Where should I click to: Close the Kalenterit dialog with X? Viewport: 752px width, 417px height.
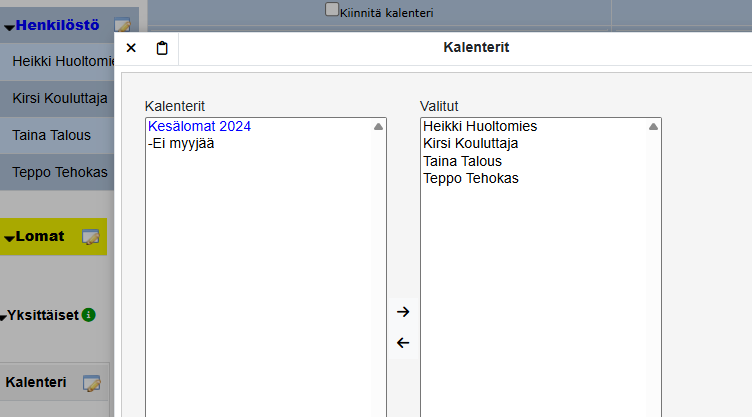(x=131, y=48)
